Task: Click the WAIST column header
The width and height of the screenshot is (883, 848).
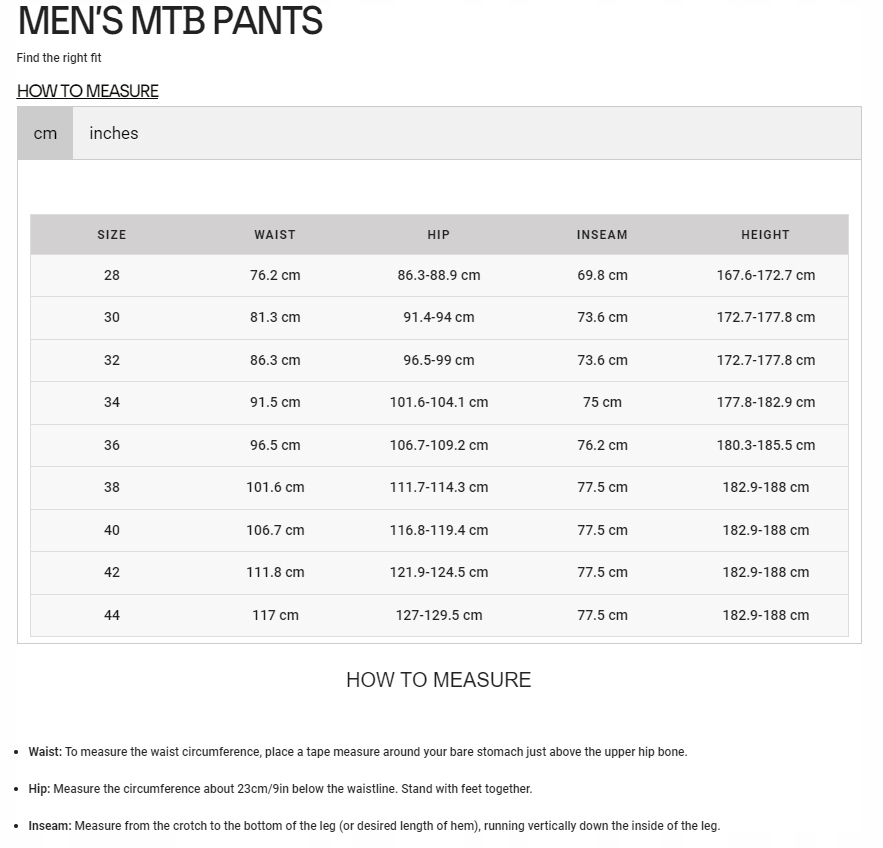Action: click(275, 235)
